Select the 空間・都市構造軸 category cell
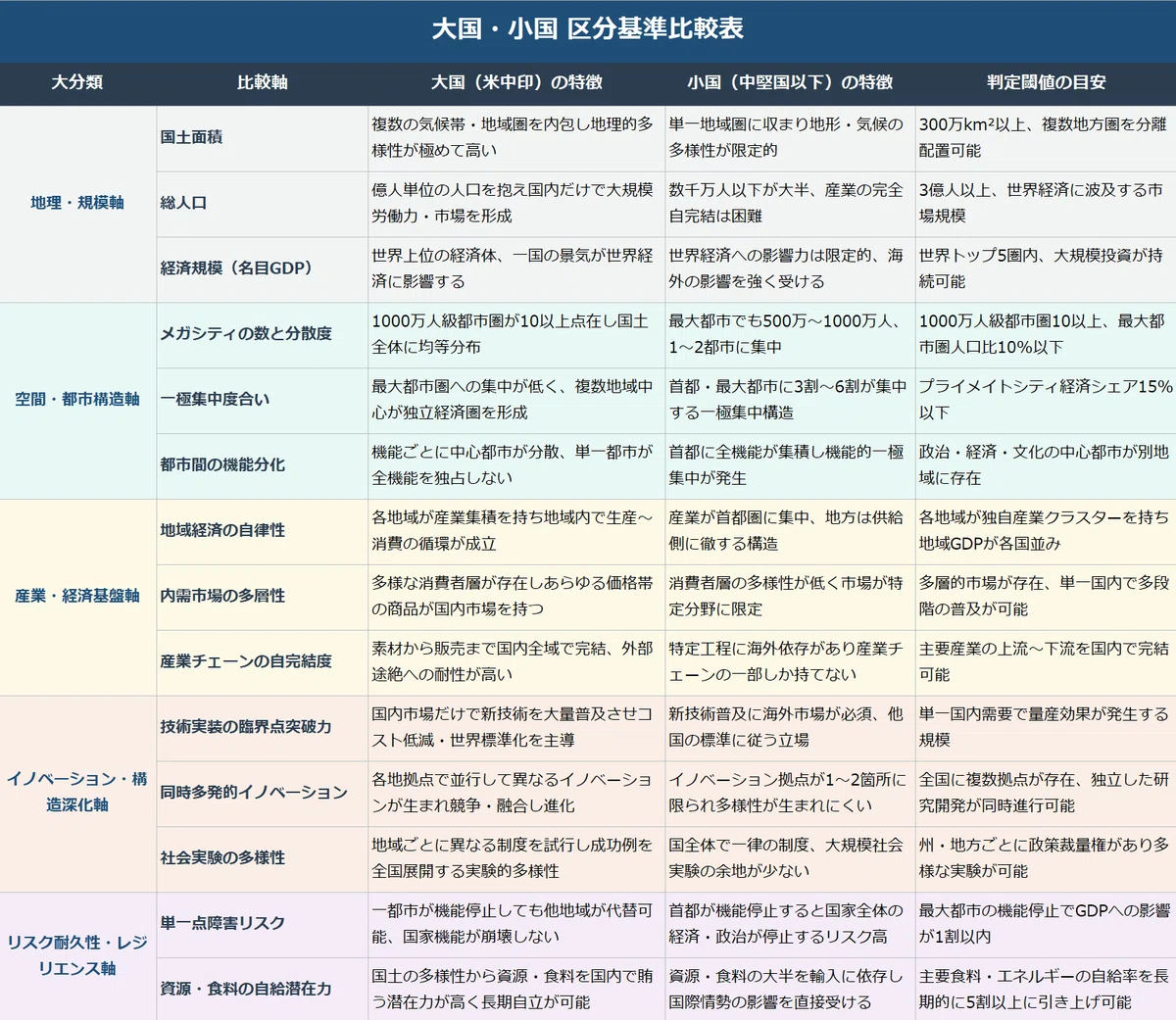This screenshot has width=1176, height=1020. pos(77,400)
